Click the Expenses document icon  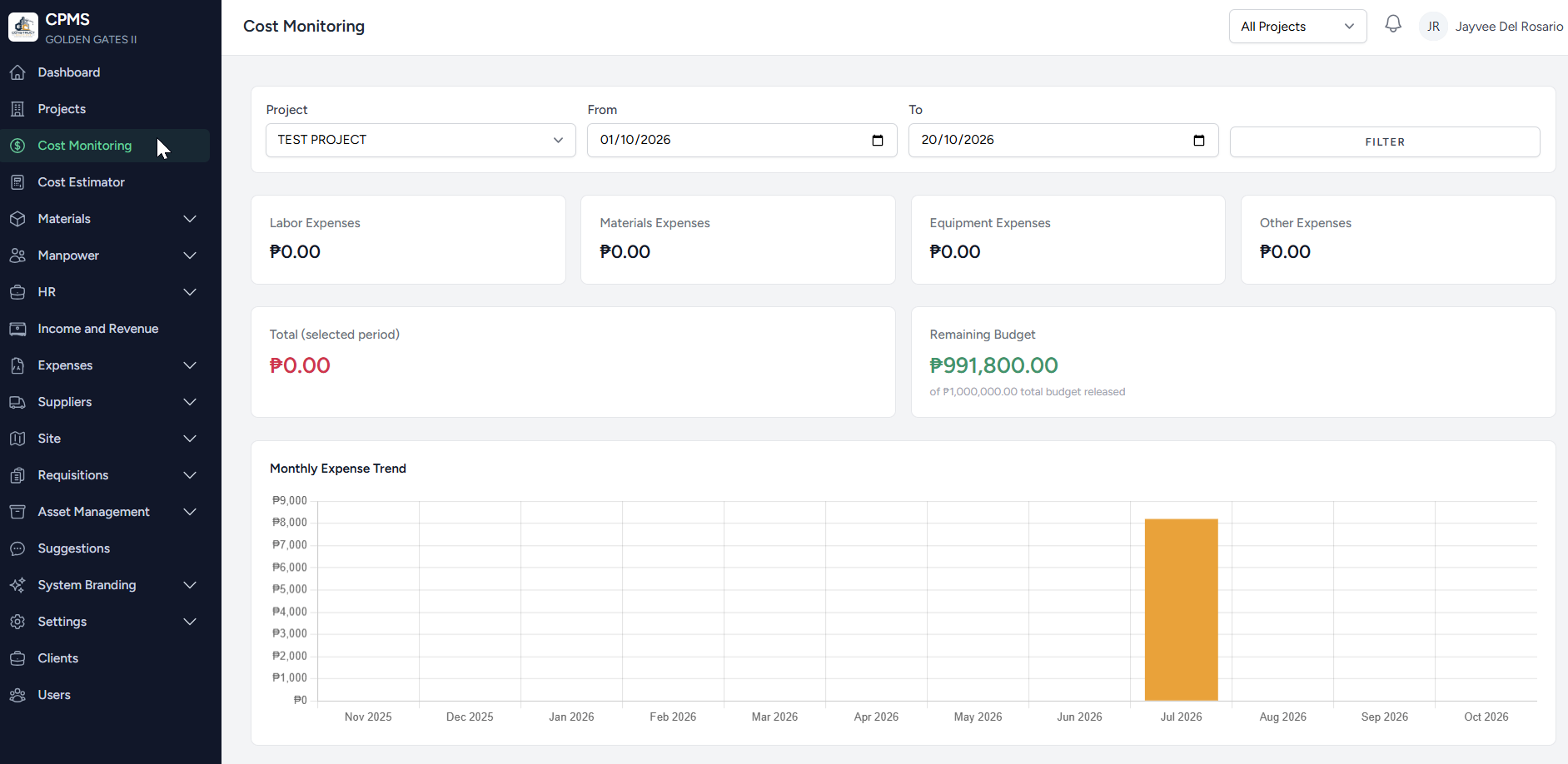click(x=17, y=365)
